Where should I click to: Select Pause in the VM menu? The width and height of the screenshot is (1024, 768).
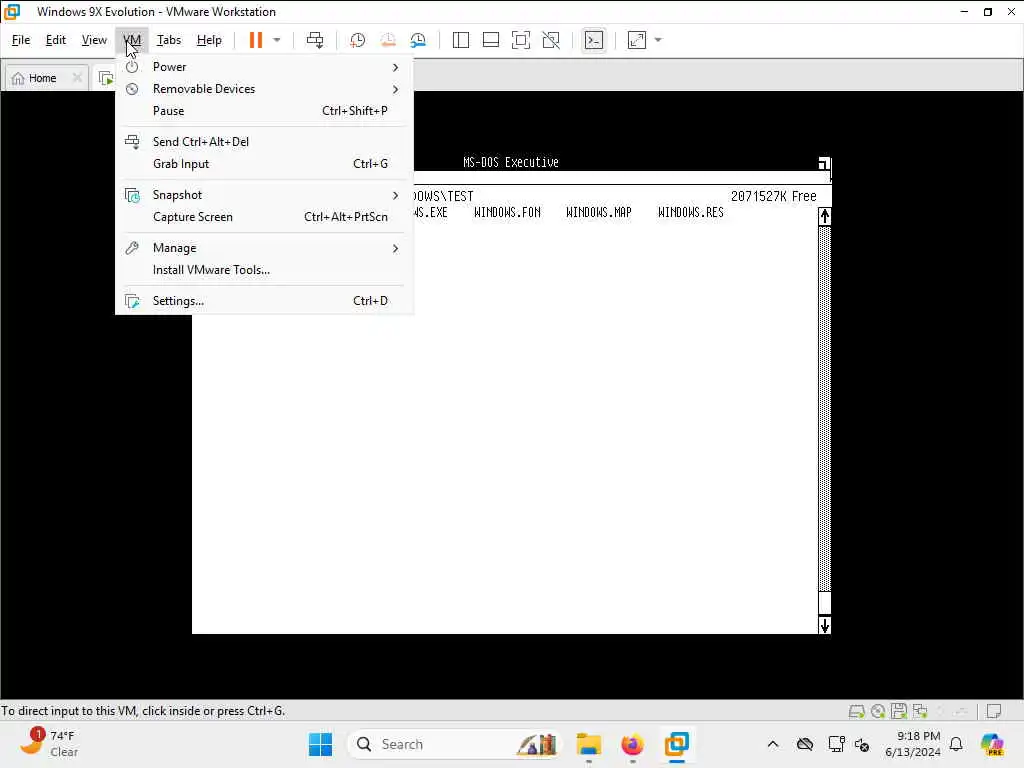coord(264,111)
